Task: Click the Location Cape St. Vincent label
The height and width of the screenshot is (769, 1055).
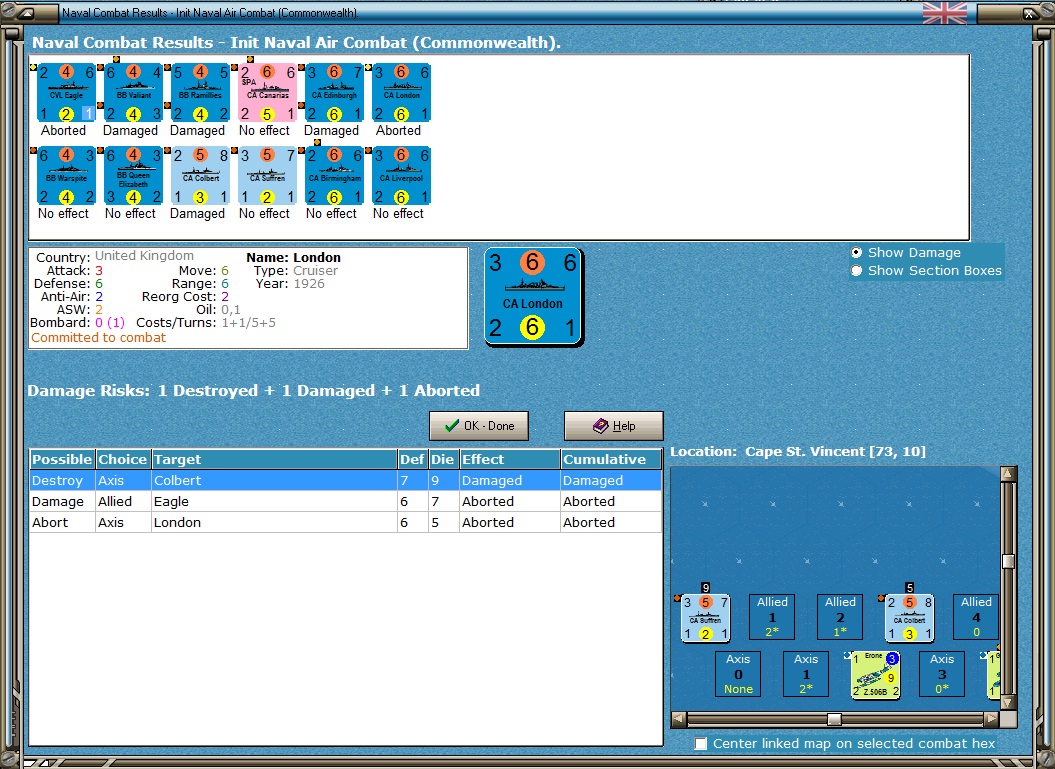Action: [798, 451]
